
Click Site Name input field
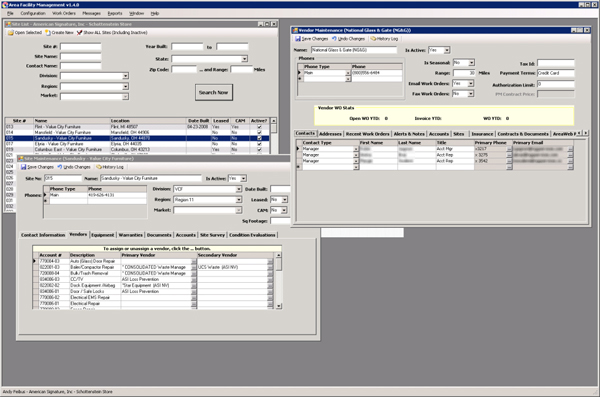click(81, 57)
